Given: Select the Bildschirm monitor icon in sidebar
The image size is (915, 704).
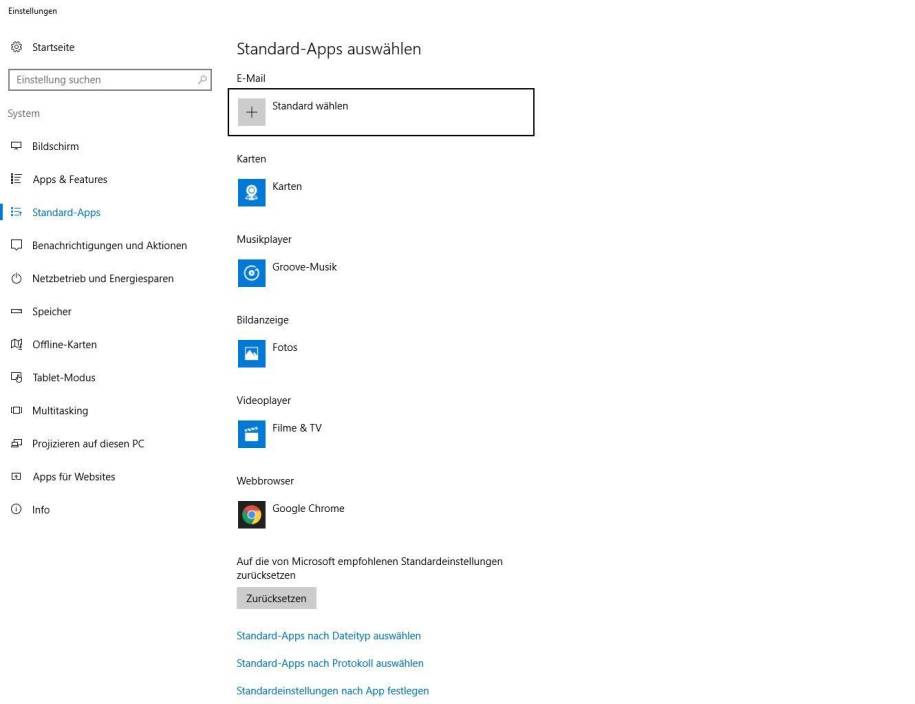Looking at the screenshot, I should (x=18, y=145).
